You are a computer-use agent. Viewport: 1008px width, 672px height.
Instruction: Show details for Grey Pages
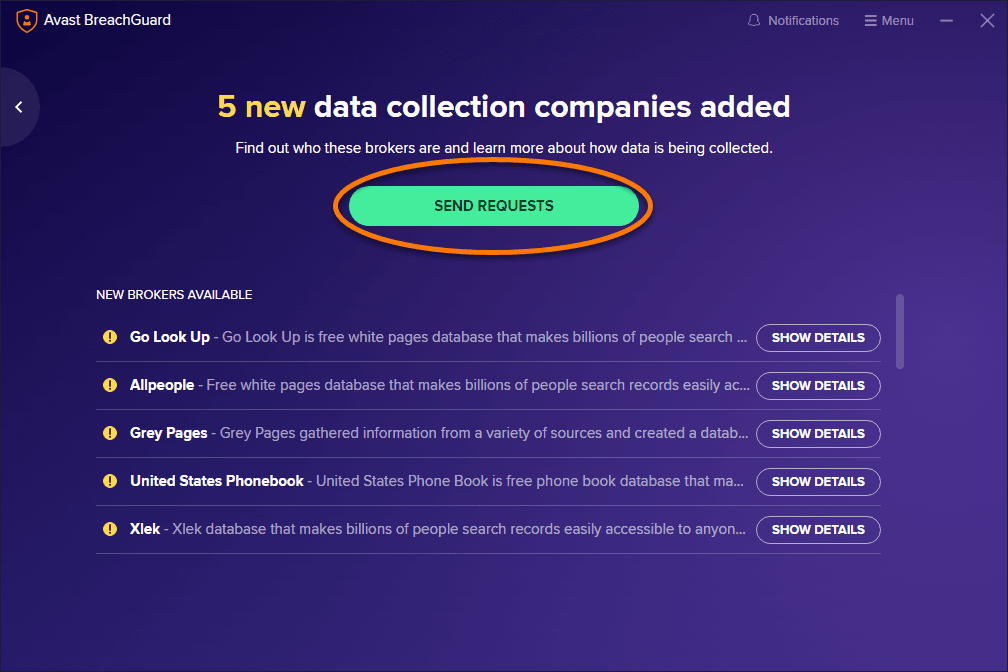coord(818,433)
